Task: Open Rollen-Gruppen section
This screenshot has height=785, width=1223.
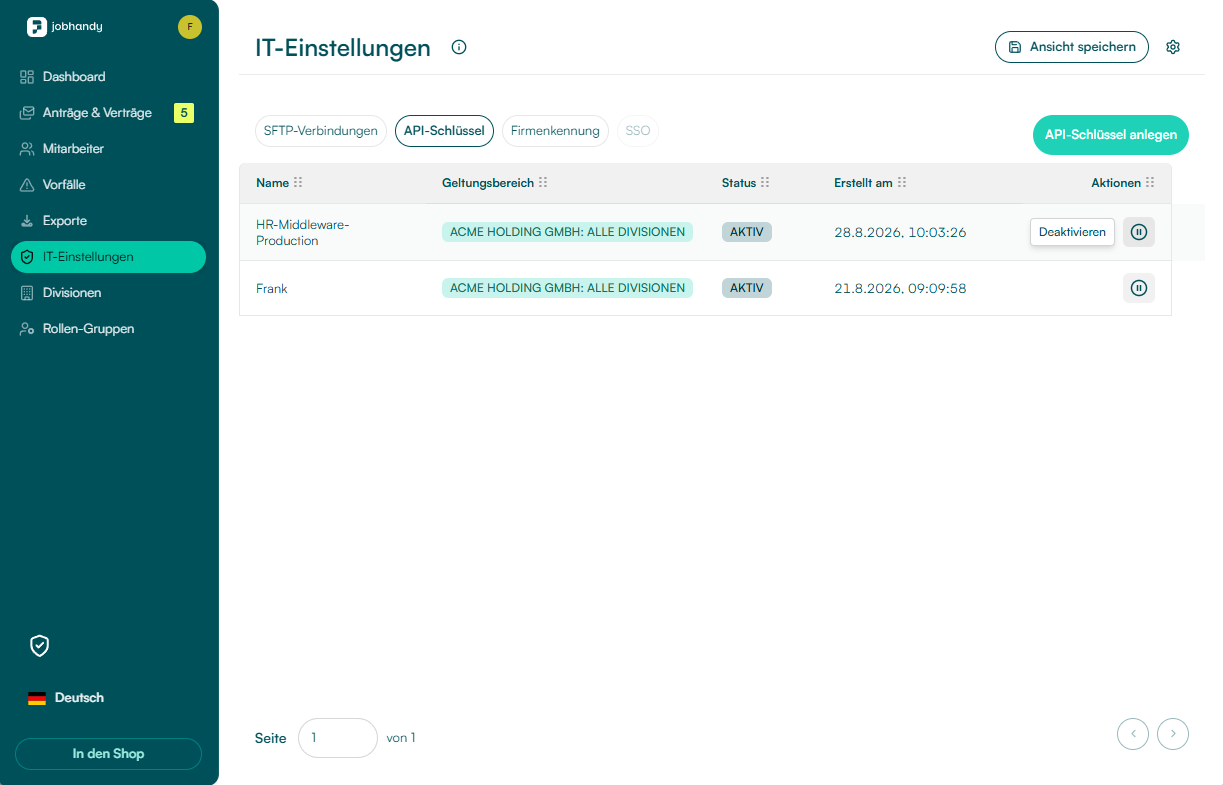Action: click(x=108, y=329)
